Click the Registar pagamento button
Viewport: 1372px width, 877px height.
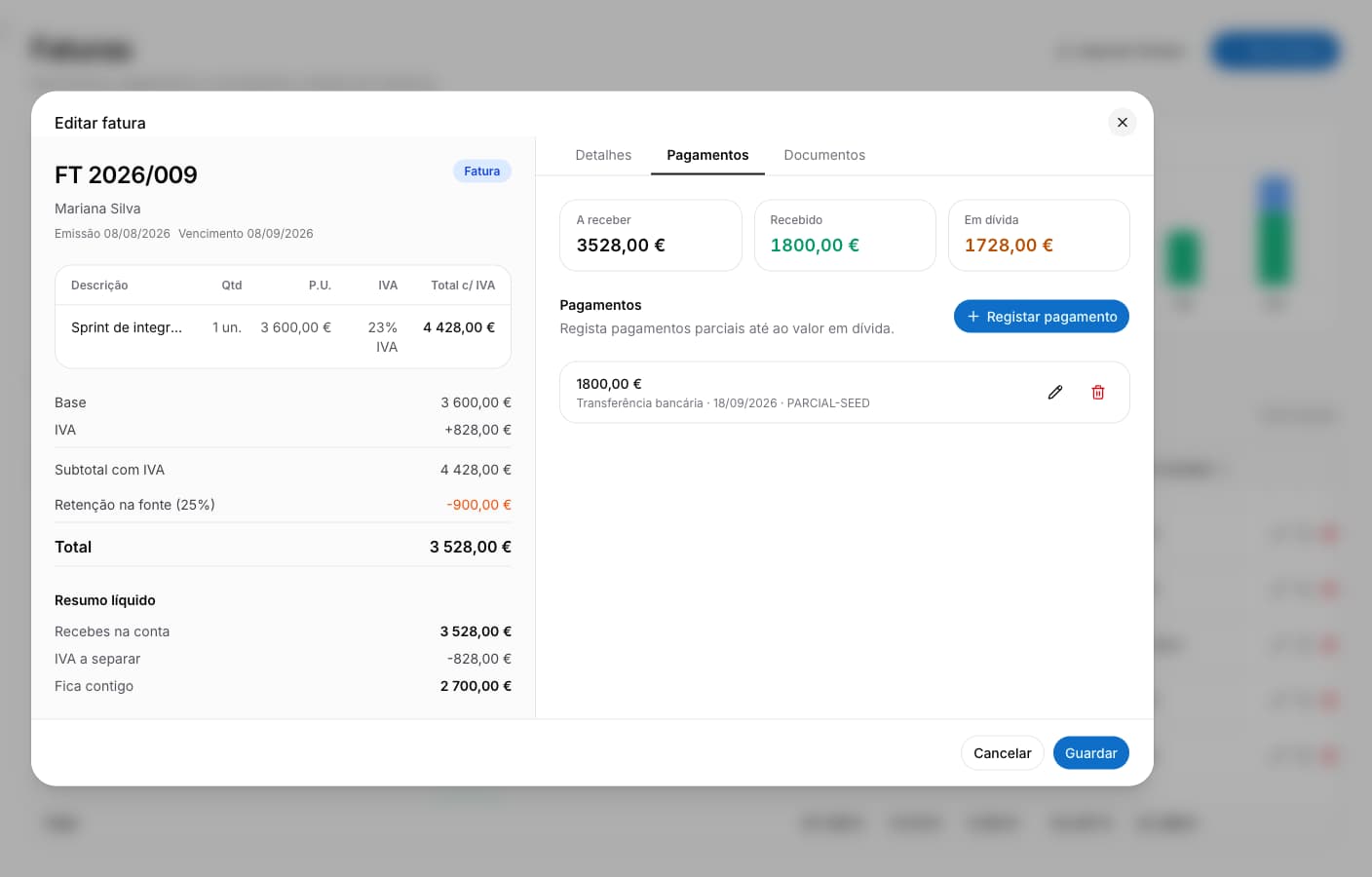[1042, 317]
